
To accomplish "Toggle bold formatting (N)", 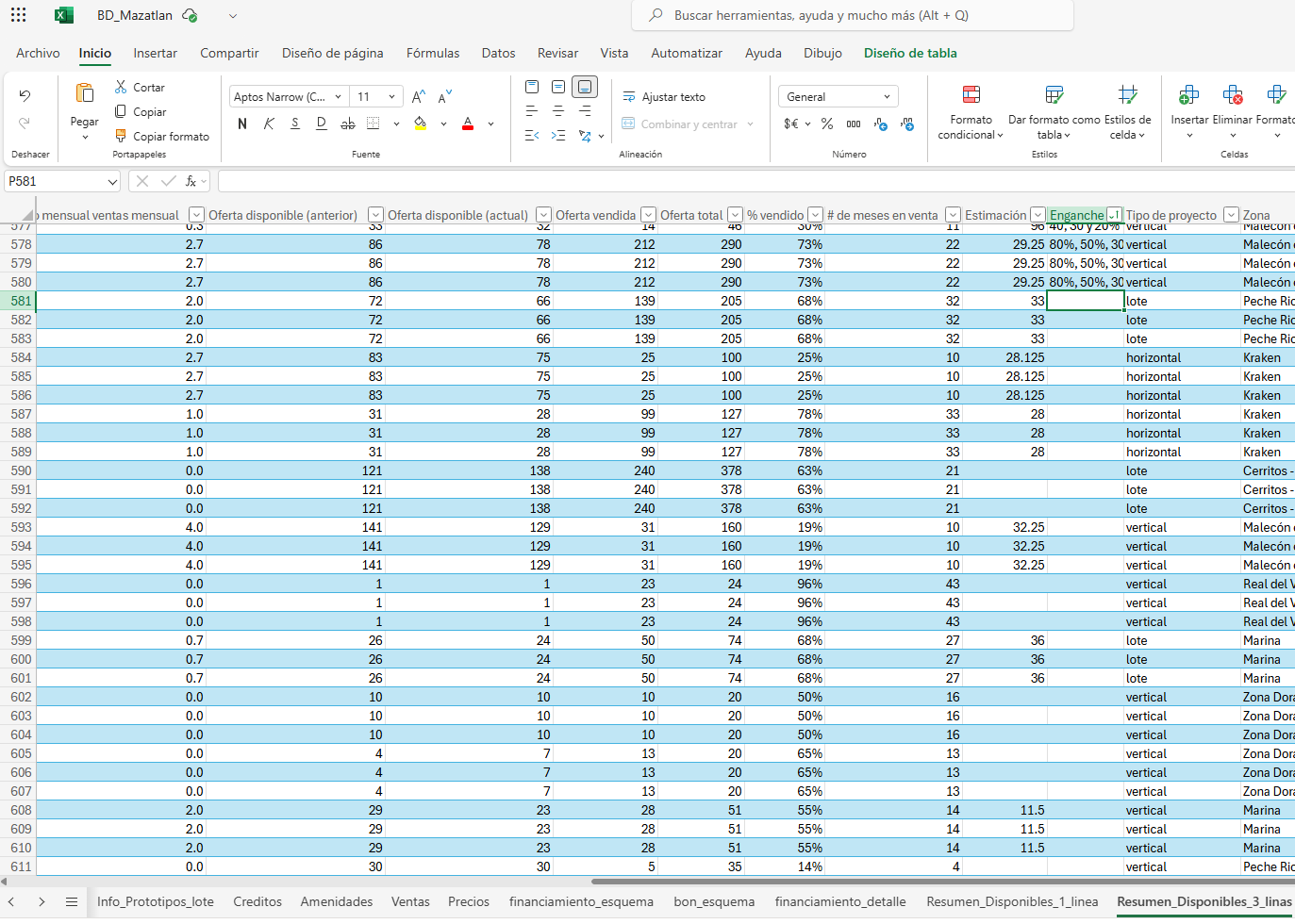I will click(242, 124).
